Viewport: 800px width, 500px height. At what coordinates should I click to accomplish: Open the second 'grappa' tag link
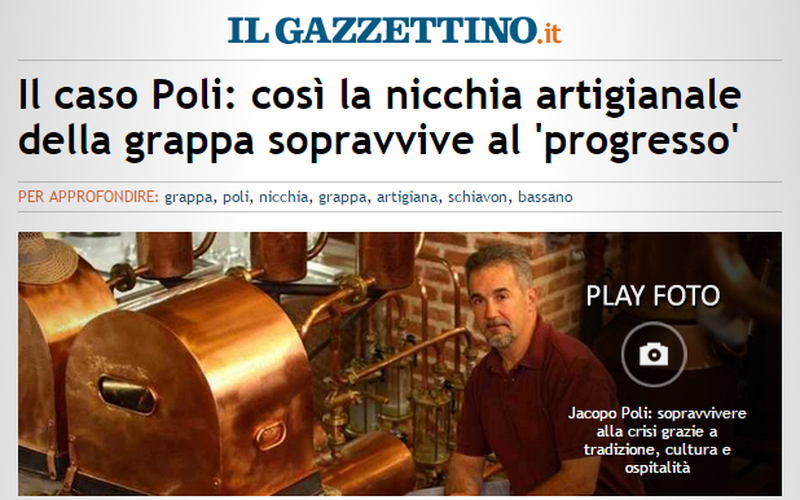343,197
